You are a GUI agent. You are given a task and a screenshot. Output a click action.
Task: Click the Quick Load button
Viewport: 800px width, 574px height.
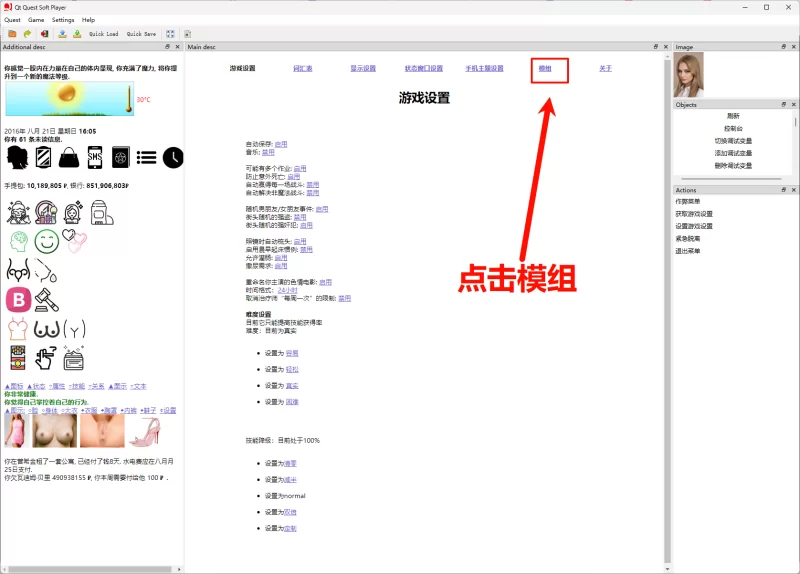104,34
